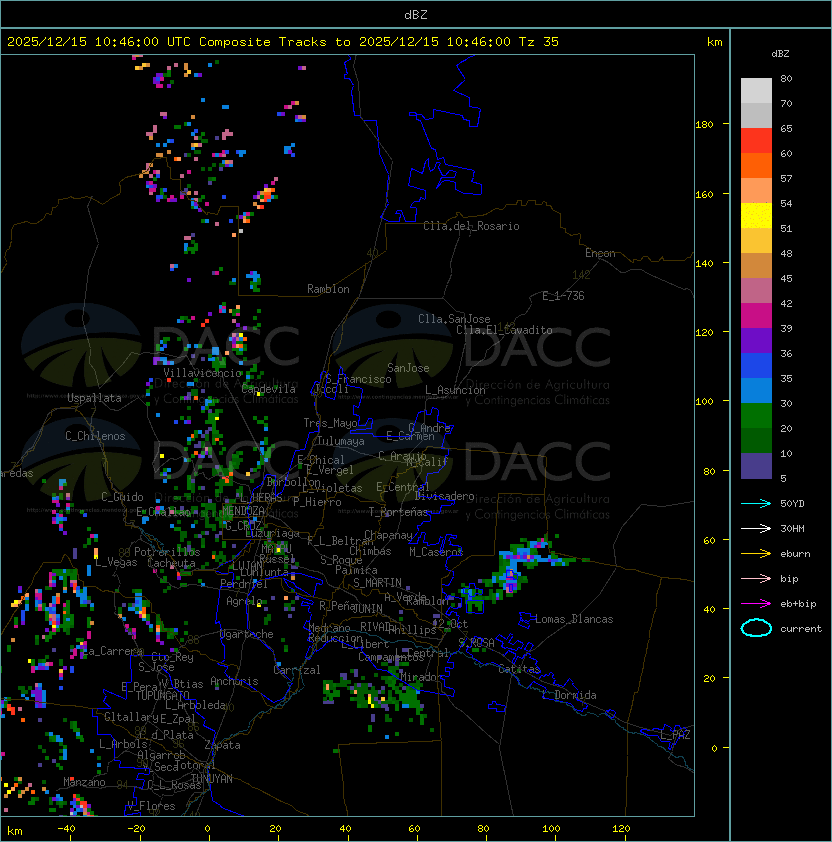Click the Encon place label
The height and width of the screenshot is (842, 832).
pyautogui.click(x=600, y=253)
